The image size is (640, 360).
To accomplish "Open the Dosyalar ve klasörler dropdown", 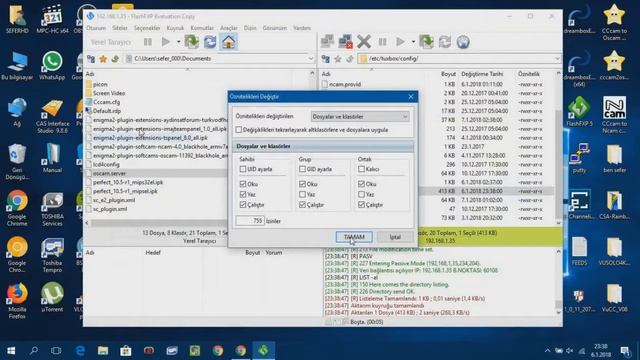I will point(360,117).
